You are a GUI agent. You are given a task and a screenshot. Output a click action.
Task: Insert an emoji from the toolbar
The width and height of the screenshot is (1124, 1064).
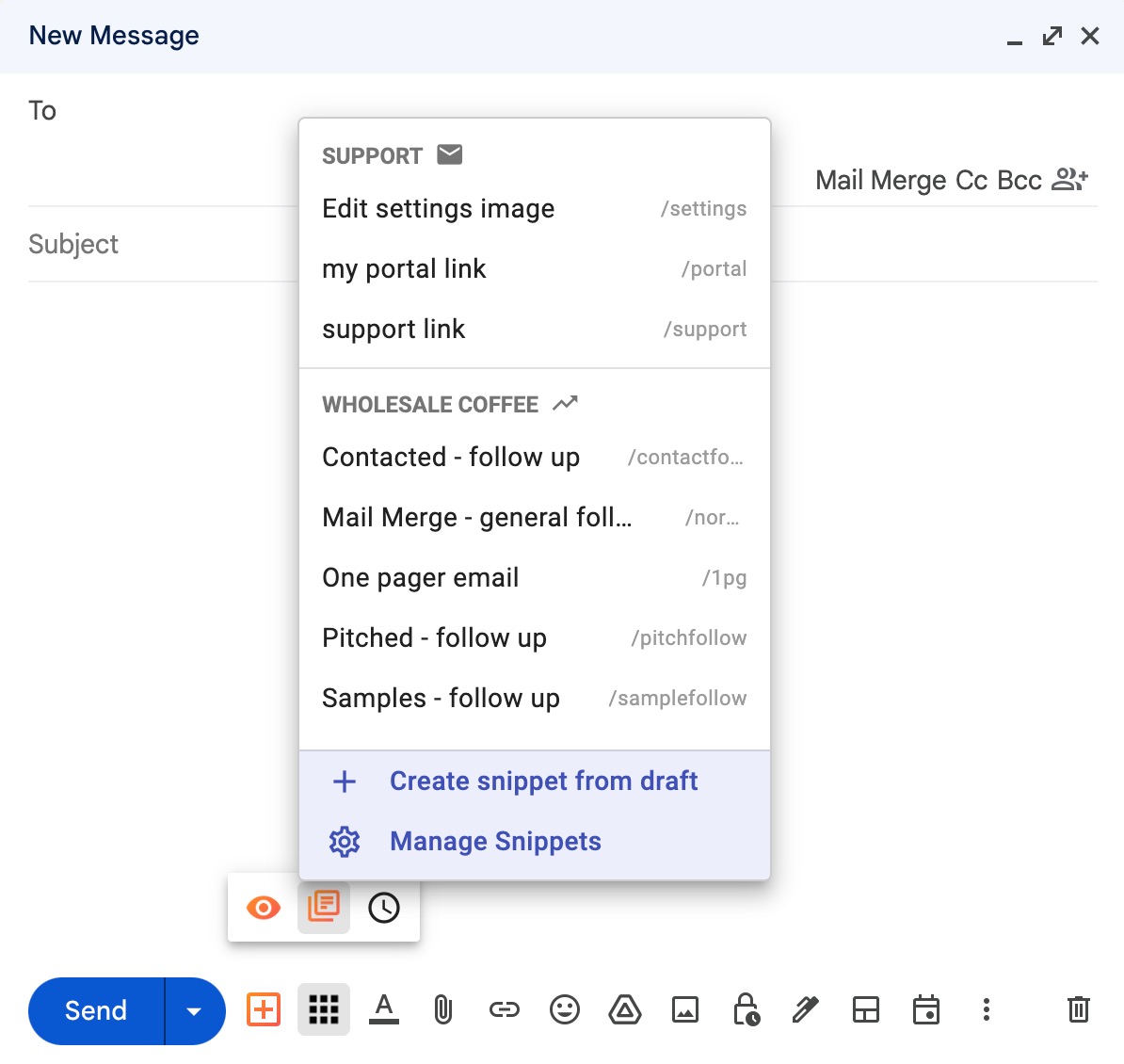(x=565, y=1009)
